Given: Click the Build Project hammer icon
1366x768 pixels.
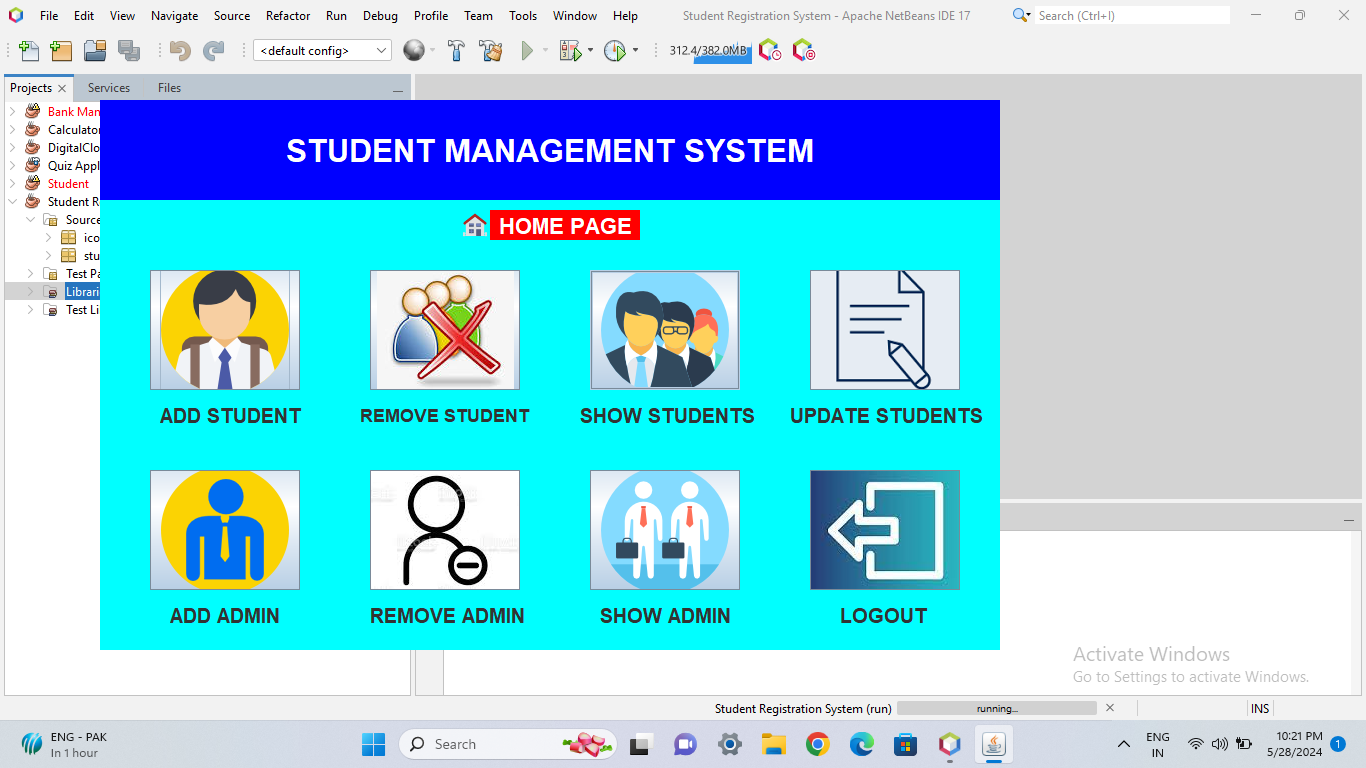Looking at the screenshot, I should pos(456,50).
